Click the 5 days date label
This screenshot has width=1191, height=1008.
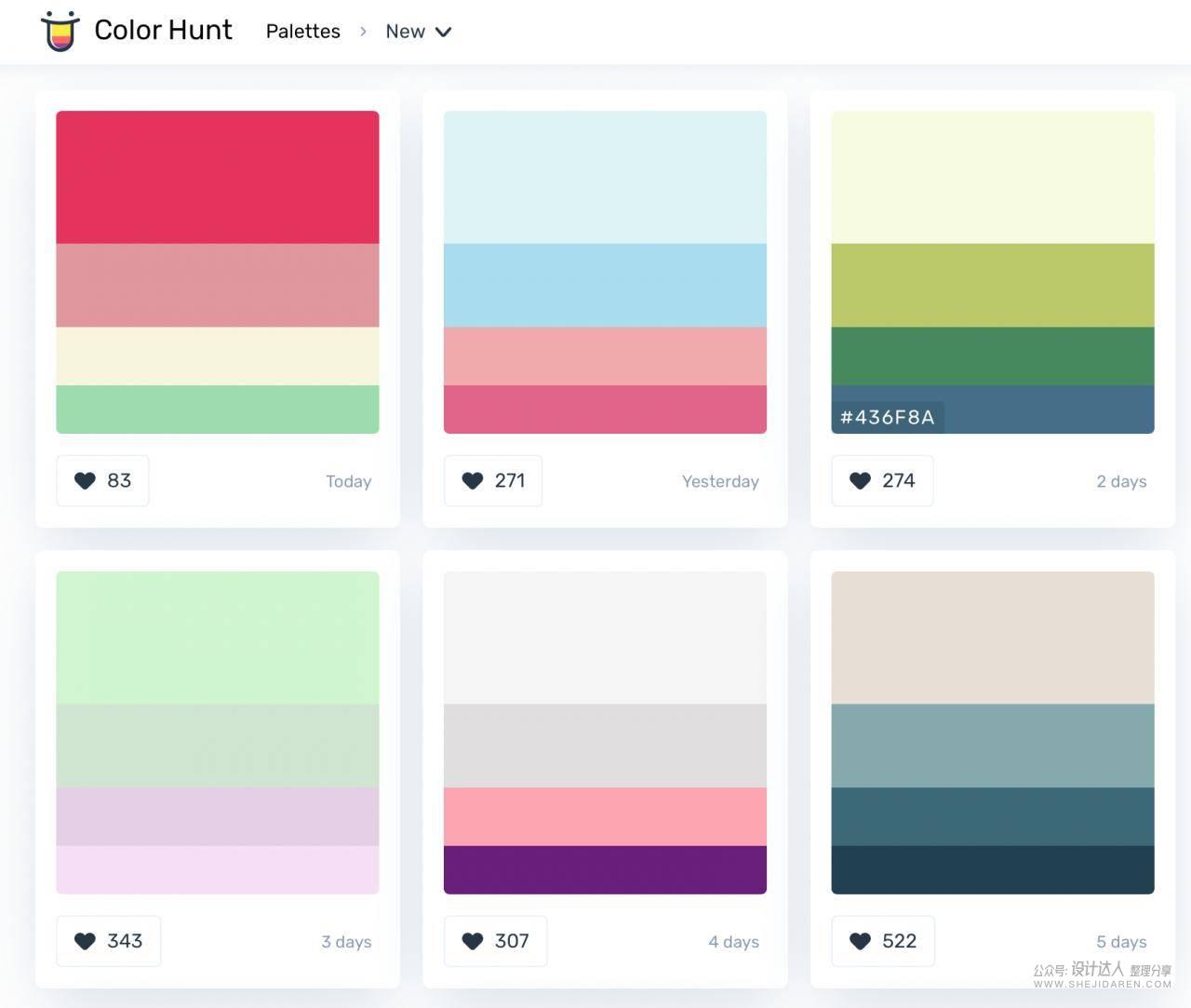pos(1121,942)
